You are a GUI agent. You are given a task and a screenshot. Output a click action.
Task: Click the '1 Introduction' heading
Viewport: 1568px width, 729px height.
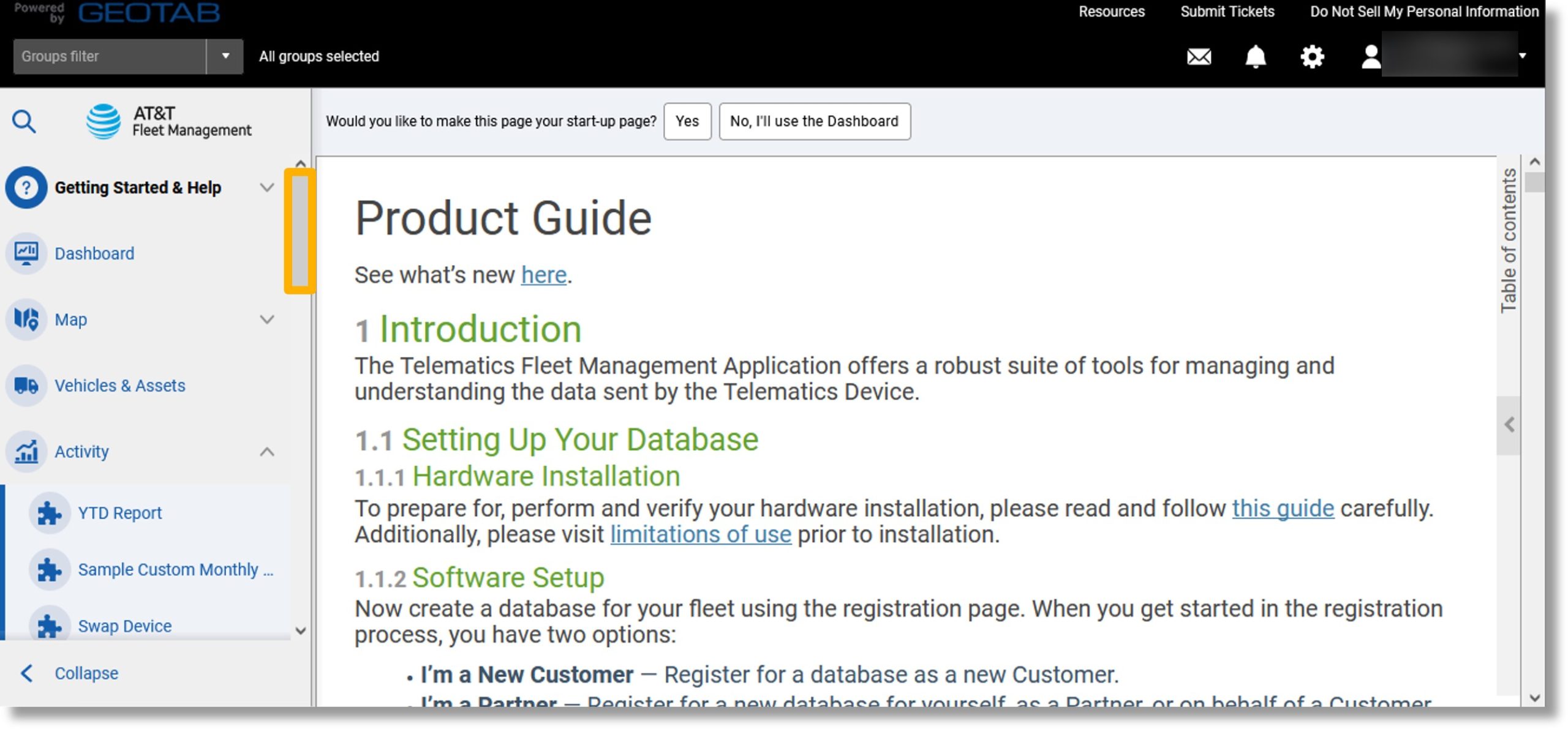468,329
